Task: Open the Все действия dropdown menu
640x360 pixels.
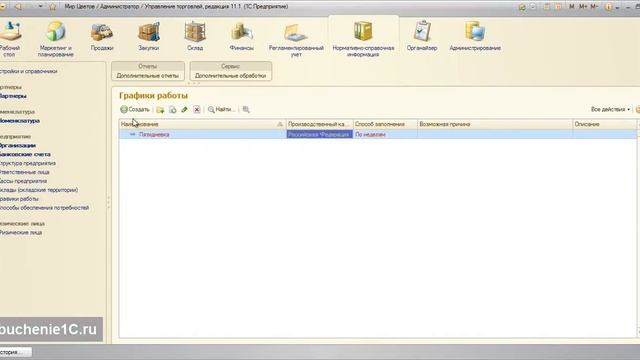Action: (x=610, y=109)
